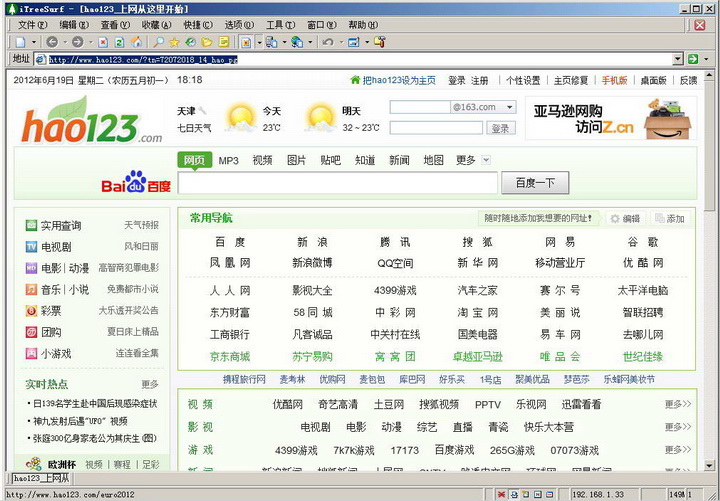Click the red tab close button at the menu bar's right end

point(699,25)
